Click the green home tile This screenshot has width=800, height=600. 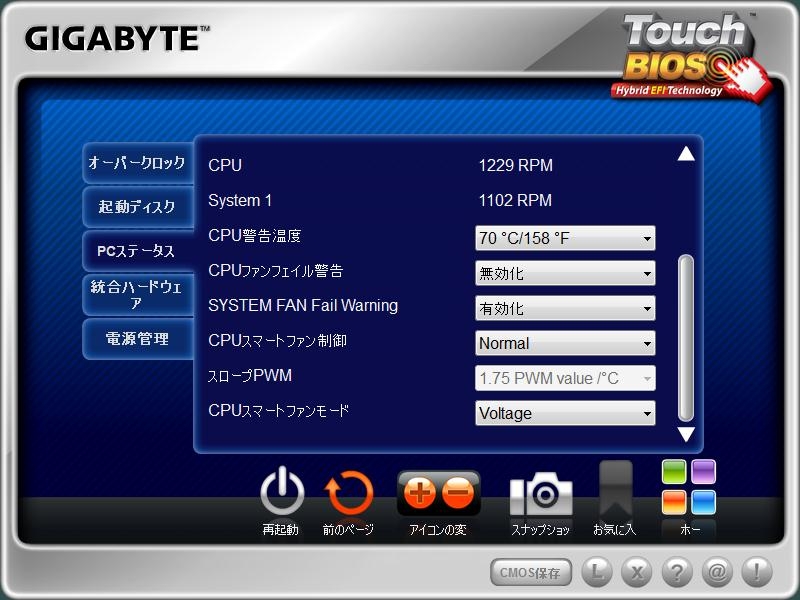(x=674, y=471)
